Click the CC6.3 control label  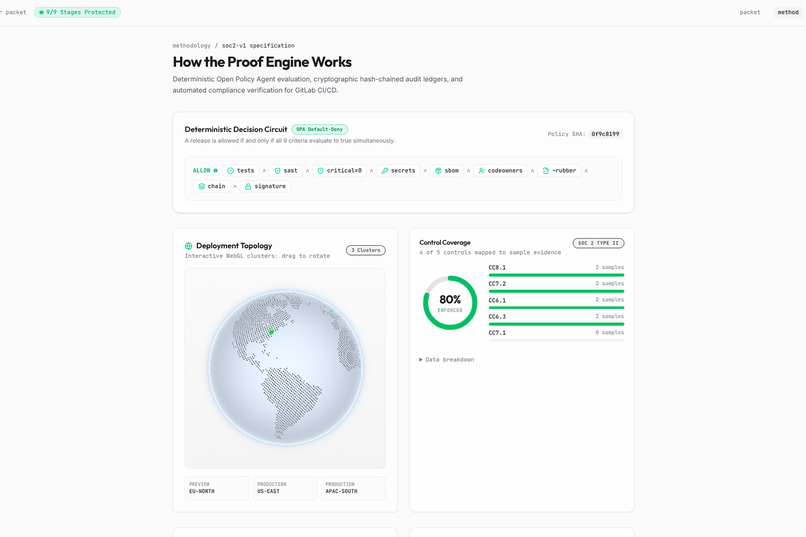coord(497,317)
